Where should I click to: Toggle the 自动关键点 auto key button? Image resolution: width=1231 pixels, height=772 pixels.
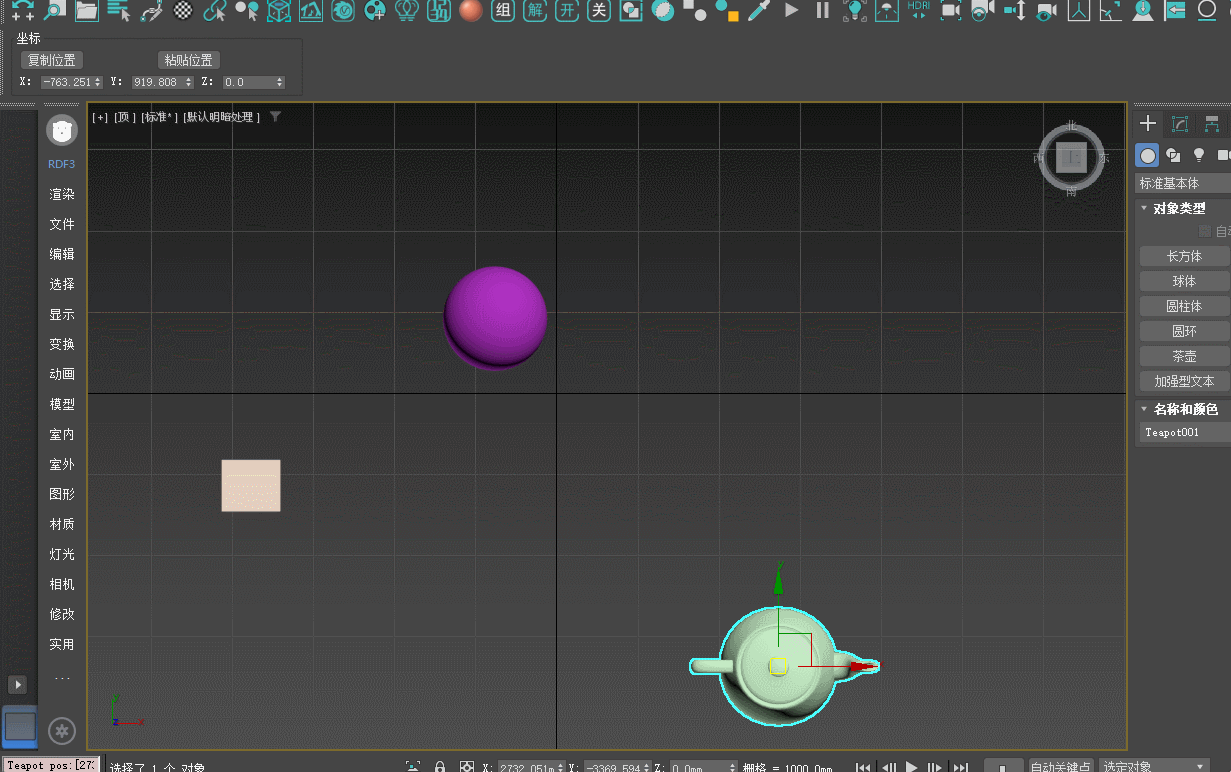(x=1060, y=767)
